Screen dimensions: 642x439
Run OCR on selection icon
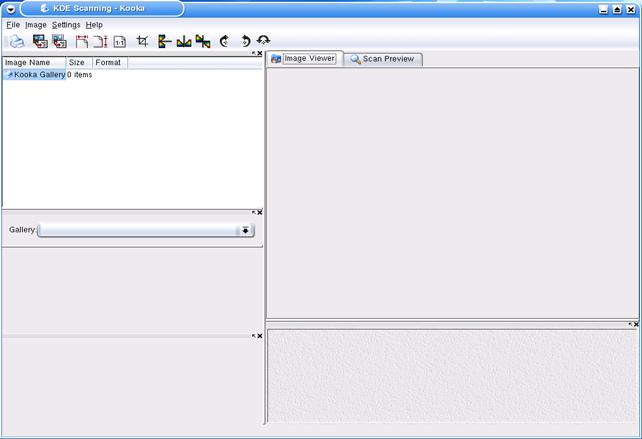pos(59,41)
